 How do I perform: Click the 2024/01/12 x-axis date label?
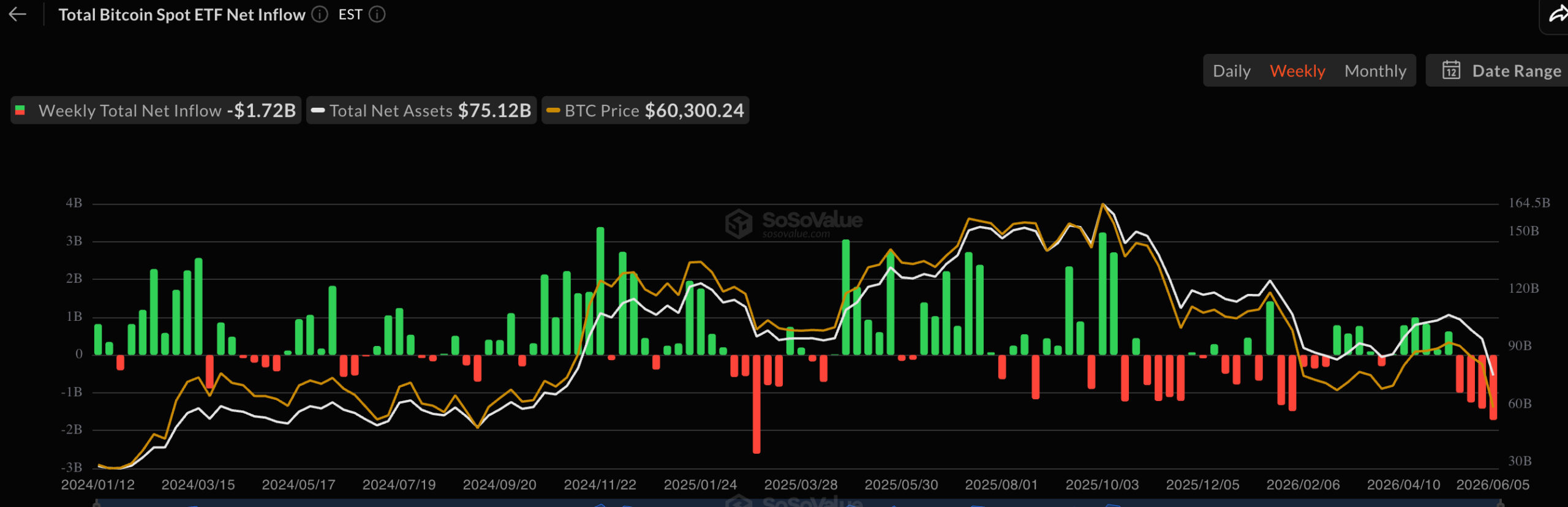(98, 485)
